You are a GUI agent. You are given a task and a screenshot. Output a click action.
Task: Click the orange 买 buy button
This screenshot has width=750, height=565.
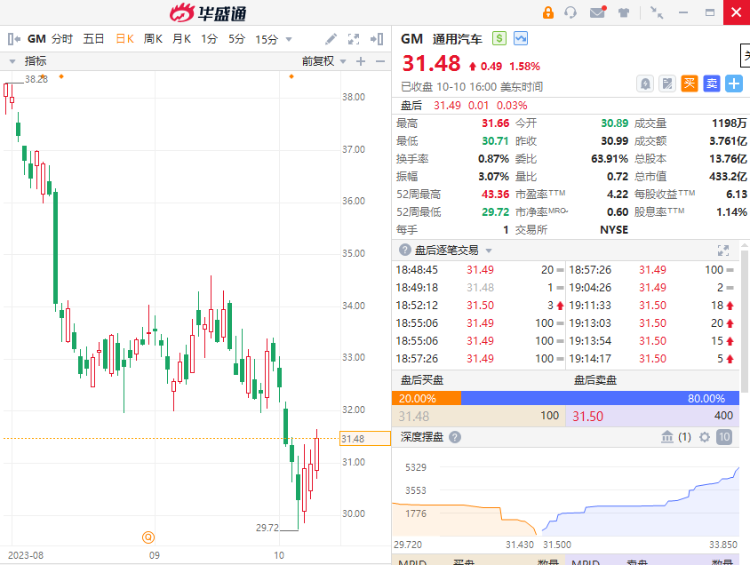click(689, 84)
